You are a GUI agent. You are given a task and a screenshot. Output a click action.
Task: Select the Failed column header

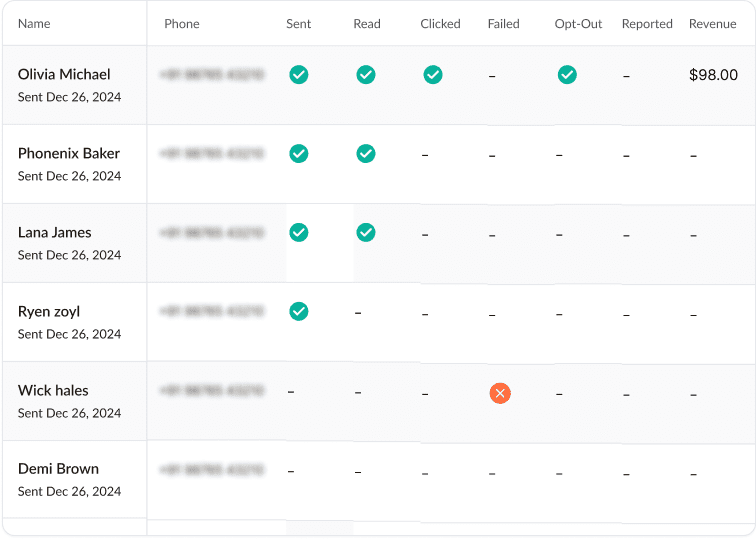coord(503,24)
